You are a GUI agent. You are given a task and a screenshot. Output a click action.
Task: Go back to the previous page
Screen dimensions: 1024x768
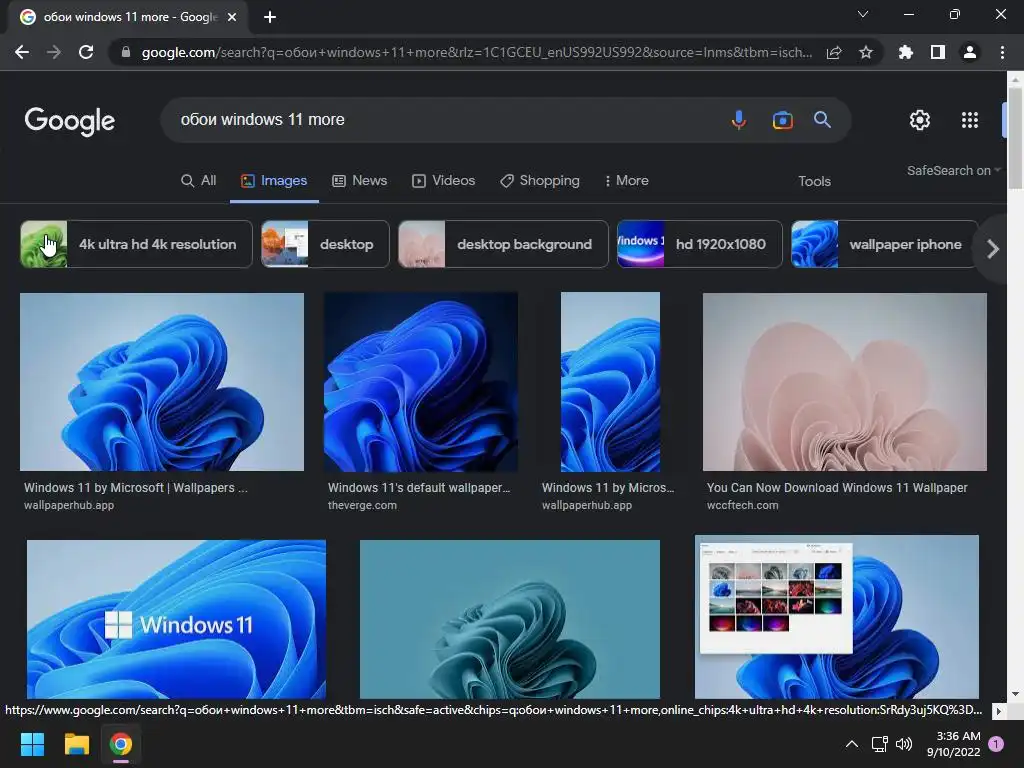pos(22,52)
